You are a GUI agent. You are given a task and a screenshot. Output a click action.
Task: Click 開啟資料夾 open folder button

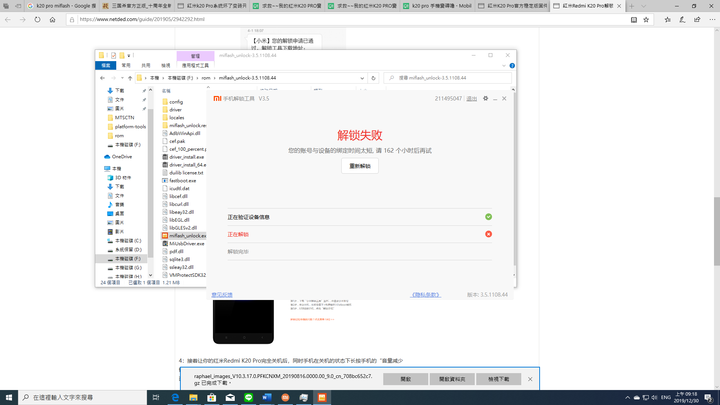coord(452,379)
